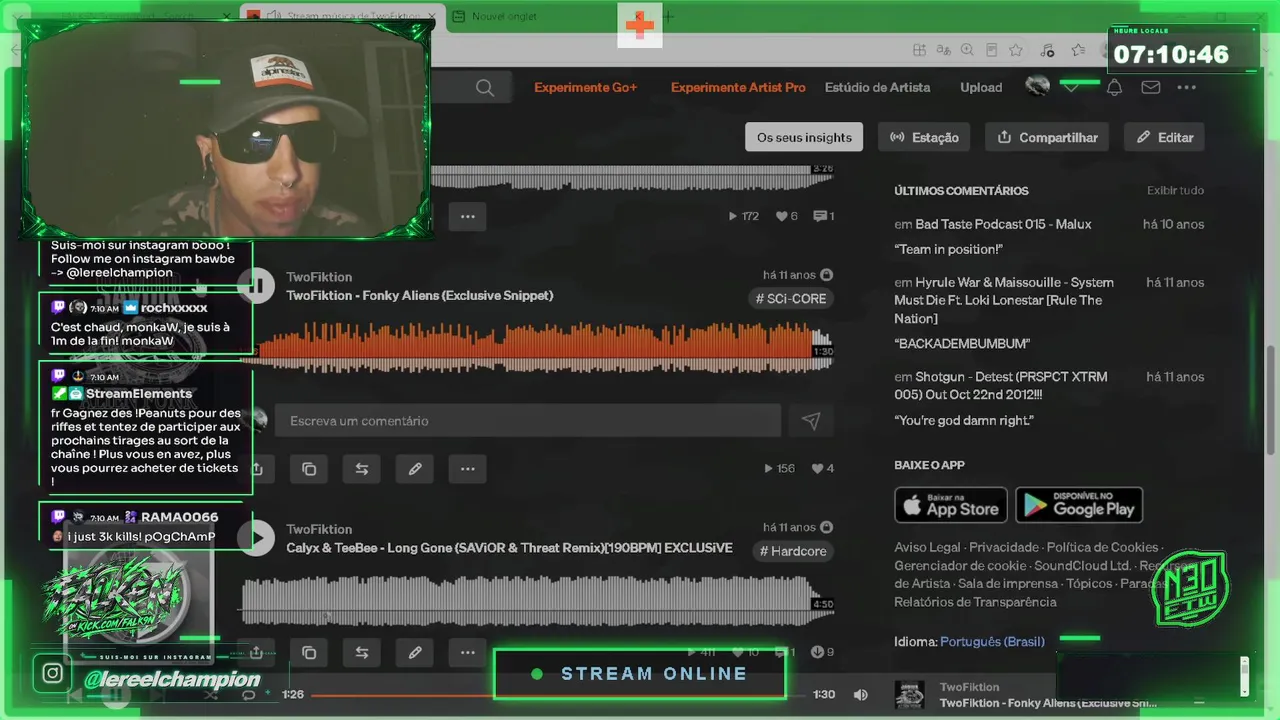Open the notifications bell
Screen dimensions: 1280x720
coord(1114,88)
